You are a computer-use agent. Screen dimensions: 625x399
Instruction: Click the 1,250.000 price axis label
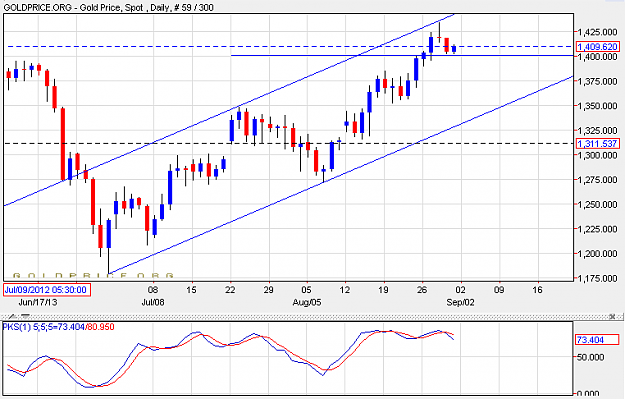coord(597,204)
